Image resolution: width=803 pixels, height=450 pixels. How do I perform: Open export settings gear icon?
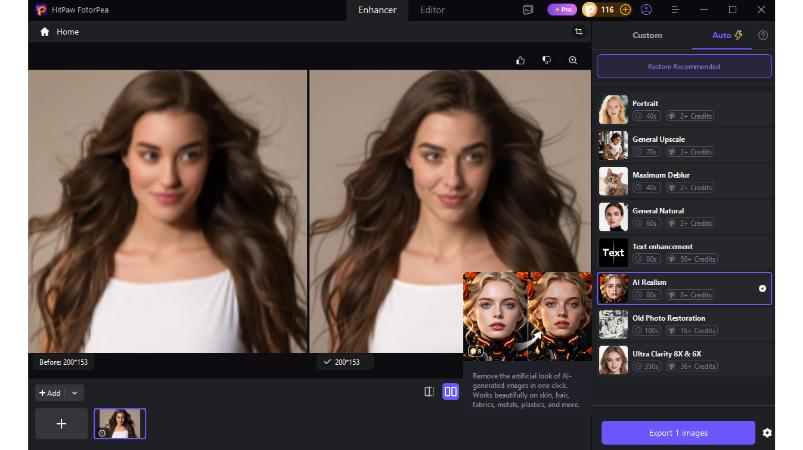pyautogui.click(x=767, y=433)
